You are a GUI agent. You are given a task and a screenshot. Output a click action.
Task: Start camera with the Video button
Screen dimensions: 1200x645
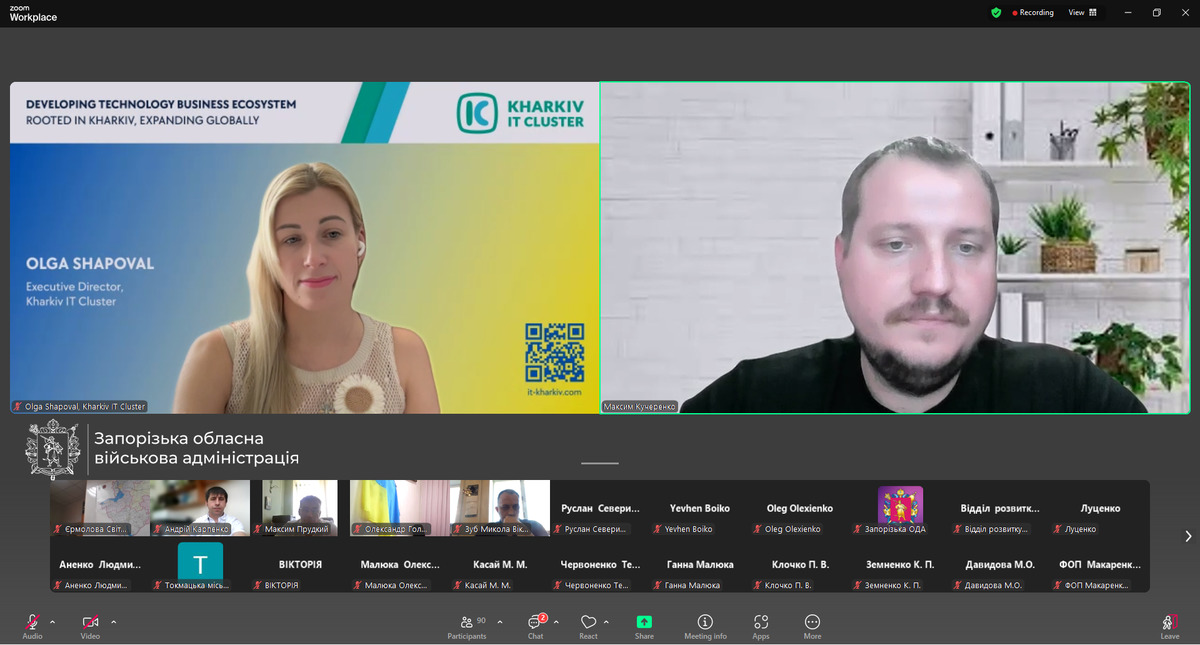coord(90,626)
